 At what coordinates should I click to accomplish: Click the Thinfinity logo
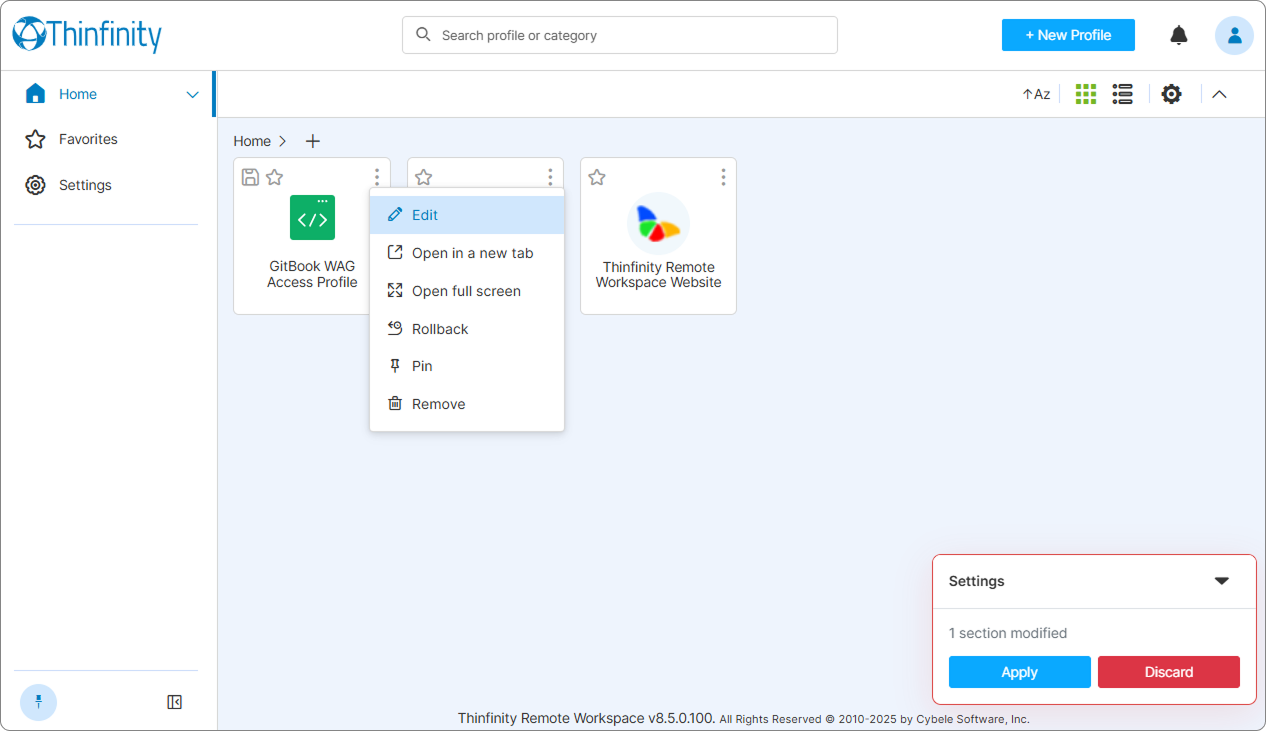(87, 35)
